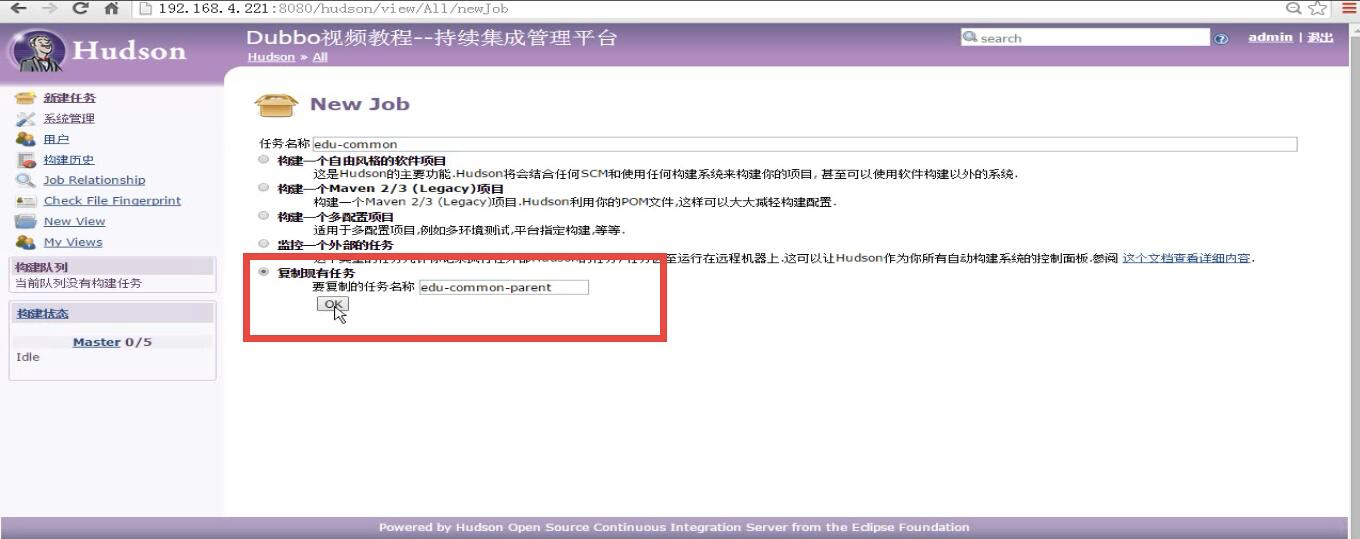The height and width of the screenshot is (539, 1360).
Task: Click the Check File Fingerprint icon
Action: pyautogui.click(x=25, y=201)
